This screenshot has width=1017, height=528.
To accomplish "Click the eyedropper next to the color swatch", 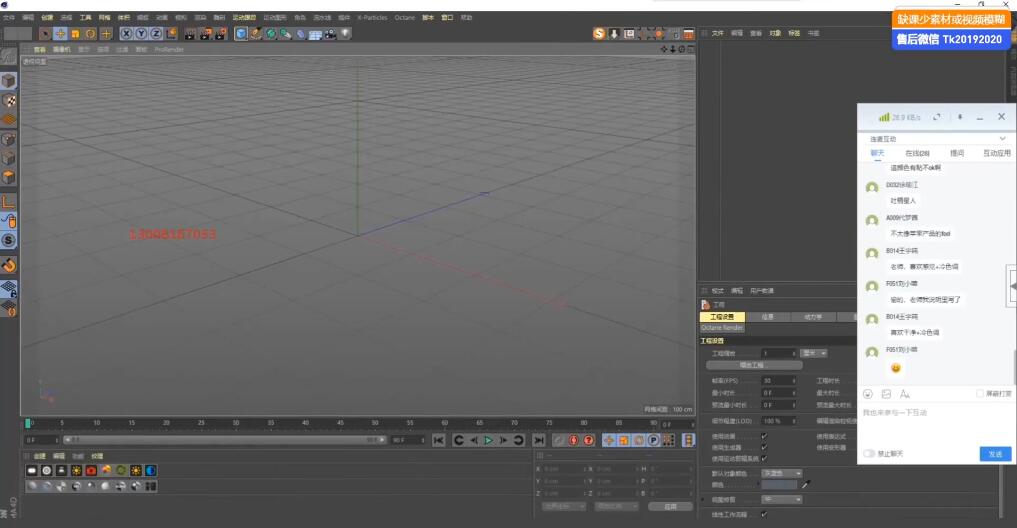I will pos(806,485).
